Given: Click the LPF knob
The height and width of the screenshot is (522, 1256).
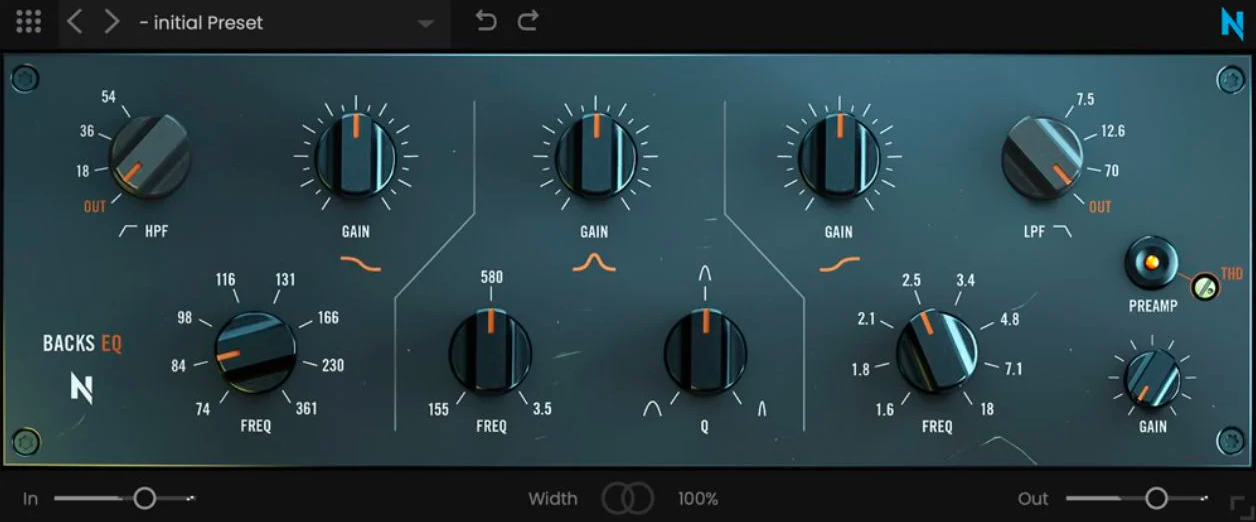Looking at the screenshot, I should (x=1042, y=156).
